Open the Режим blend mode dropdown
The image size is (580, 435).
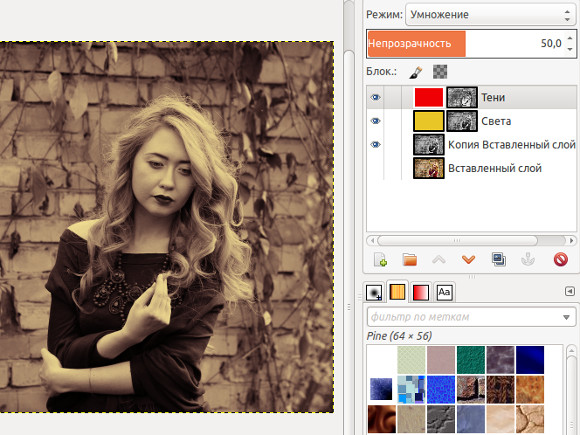[490, 15]
